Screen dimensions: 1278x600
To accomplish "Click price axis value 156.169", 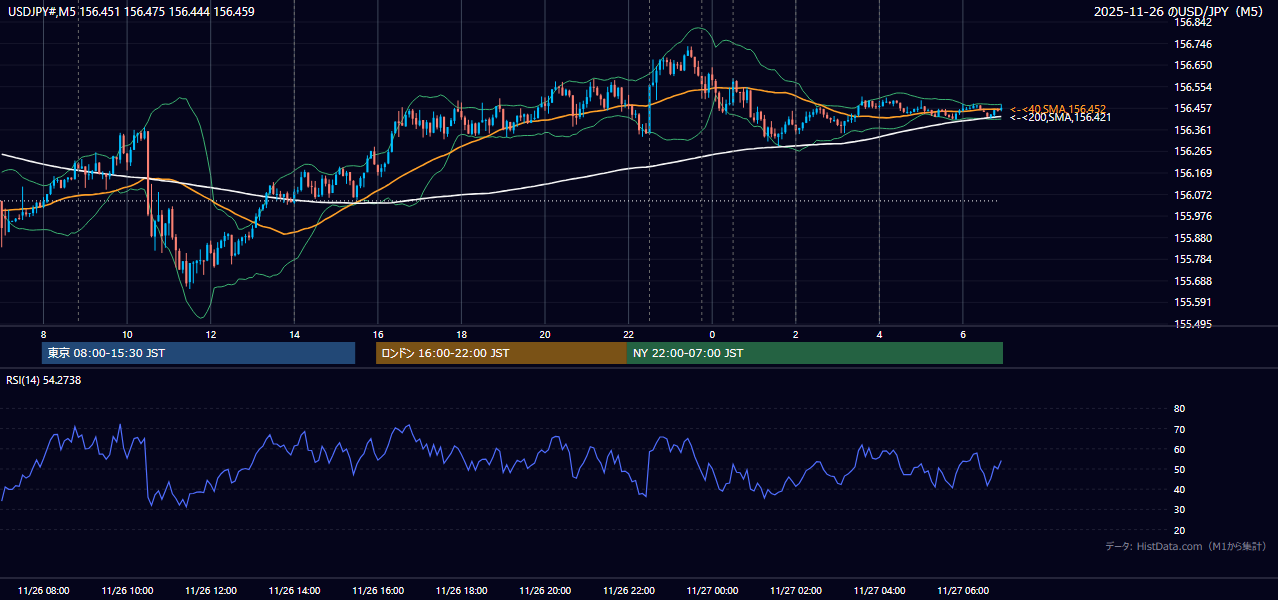I will tap(1193, 173).
